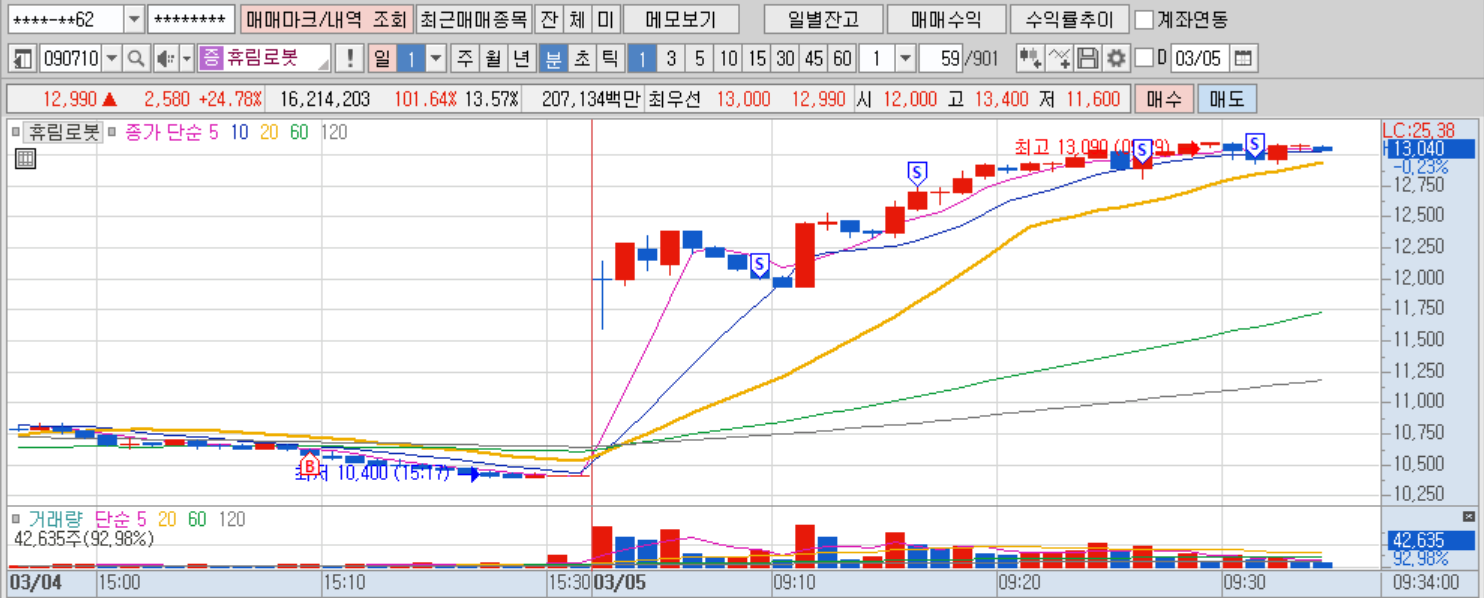Enable the 계좌연동 checkbox
Screen dimensions: 1484x598
[1143, 19]
